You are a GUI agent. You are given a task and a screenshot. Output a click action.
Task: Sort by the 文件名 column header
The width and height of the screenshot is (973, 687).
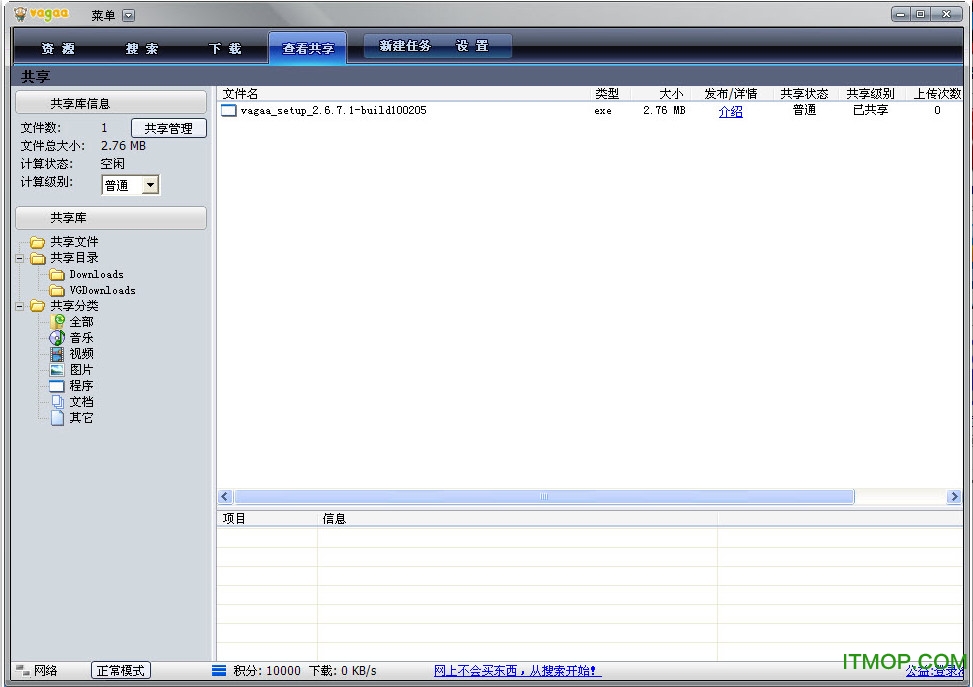[403, 94]
